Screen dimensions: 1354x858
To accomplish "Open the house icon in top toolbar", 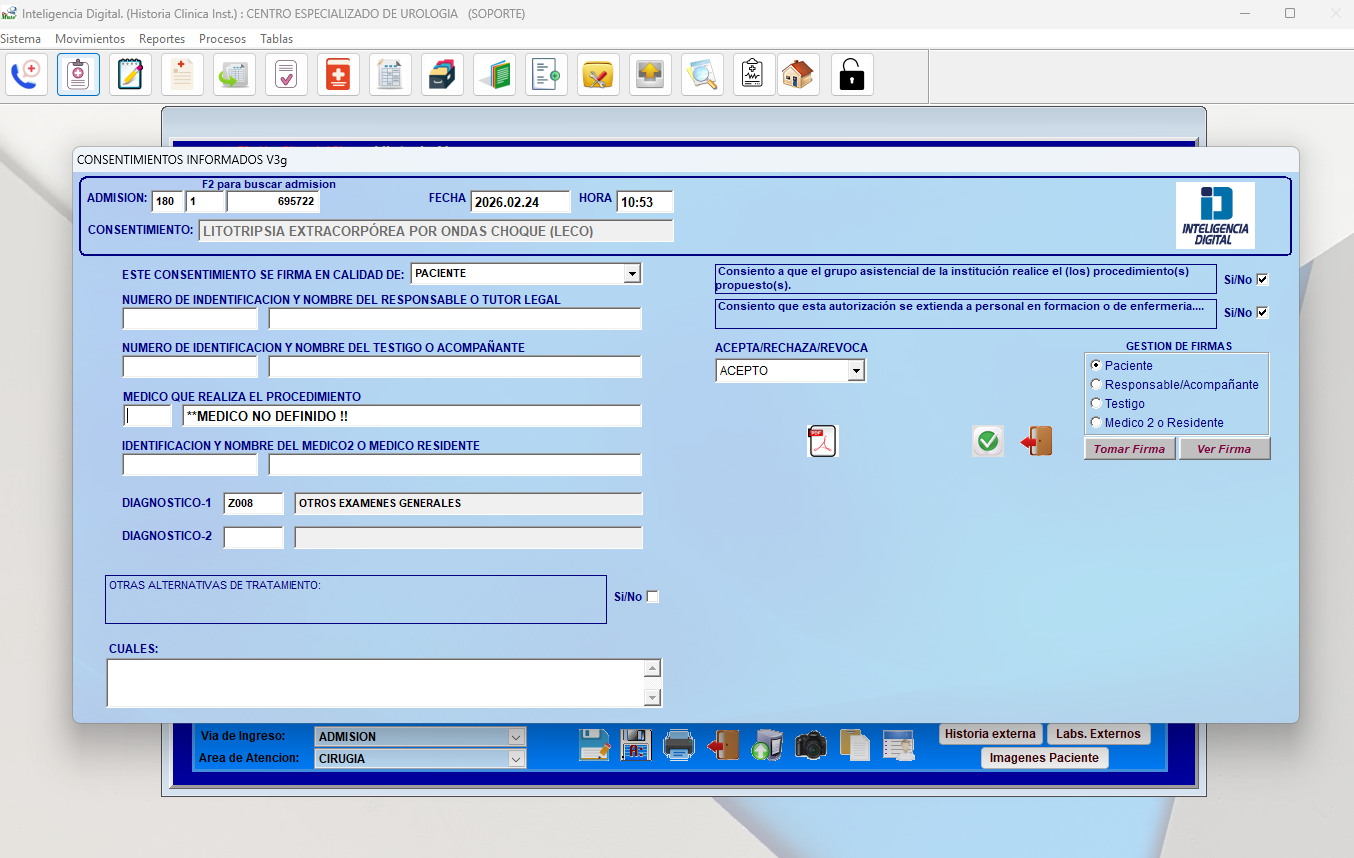I will pyautogui.click(x=797, y=75).
